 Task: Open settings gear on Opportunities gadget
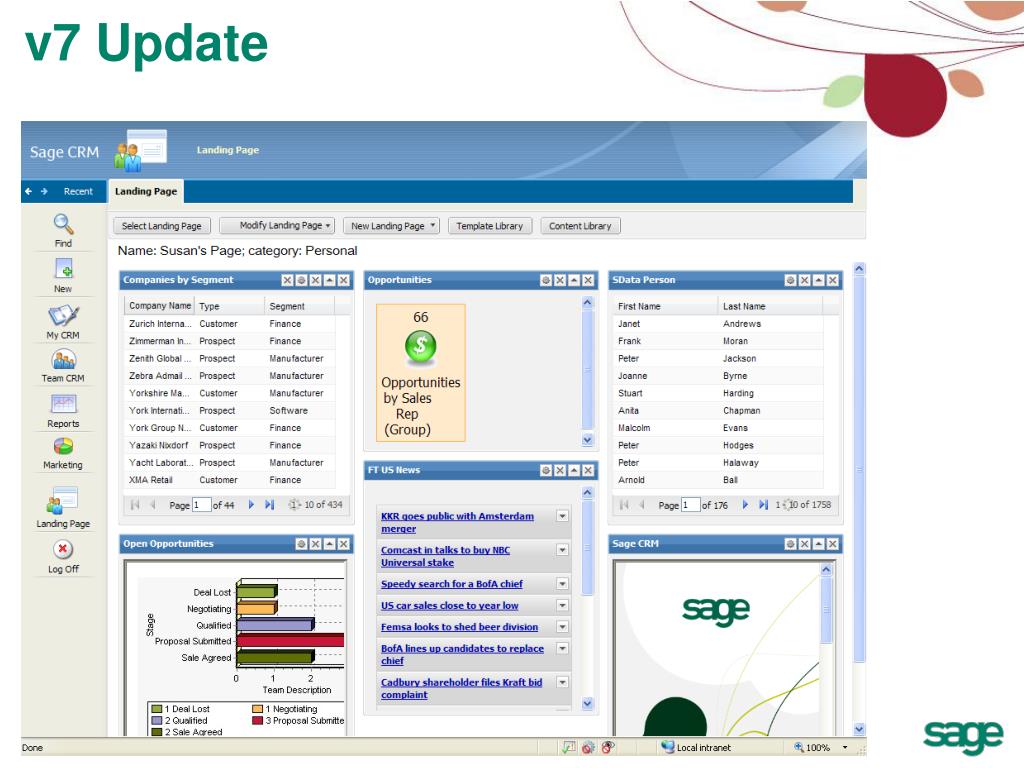(546, 280)
